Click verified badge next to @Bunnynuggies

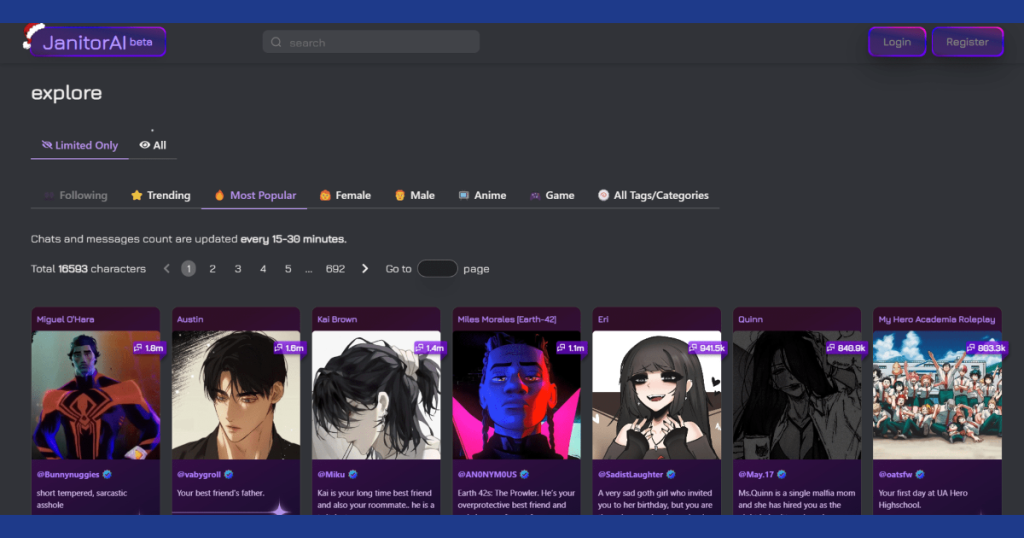click(108, 474)
